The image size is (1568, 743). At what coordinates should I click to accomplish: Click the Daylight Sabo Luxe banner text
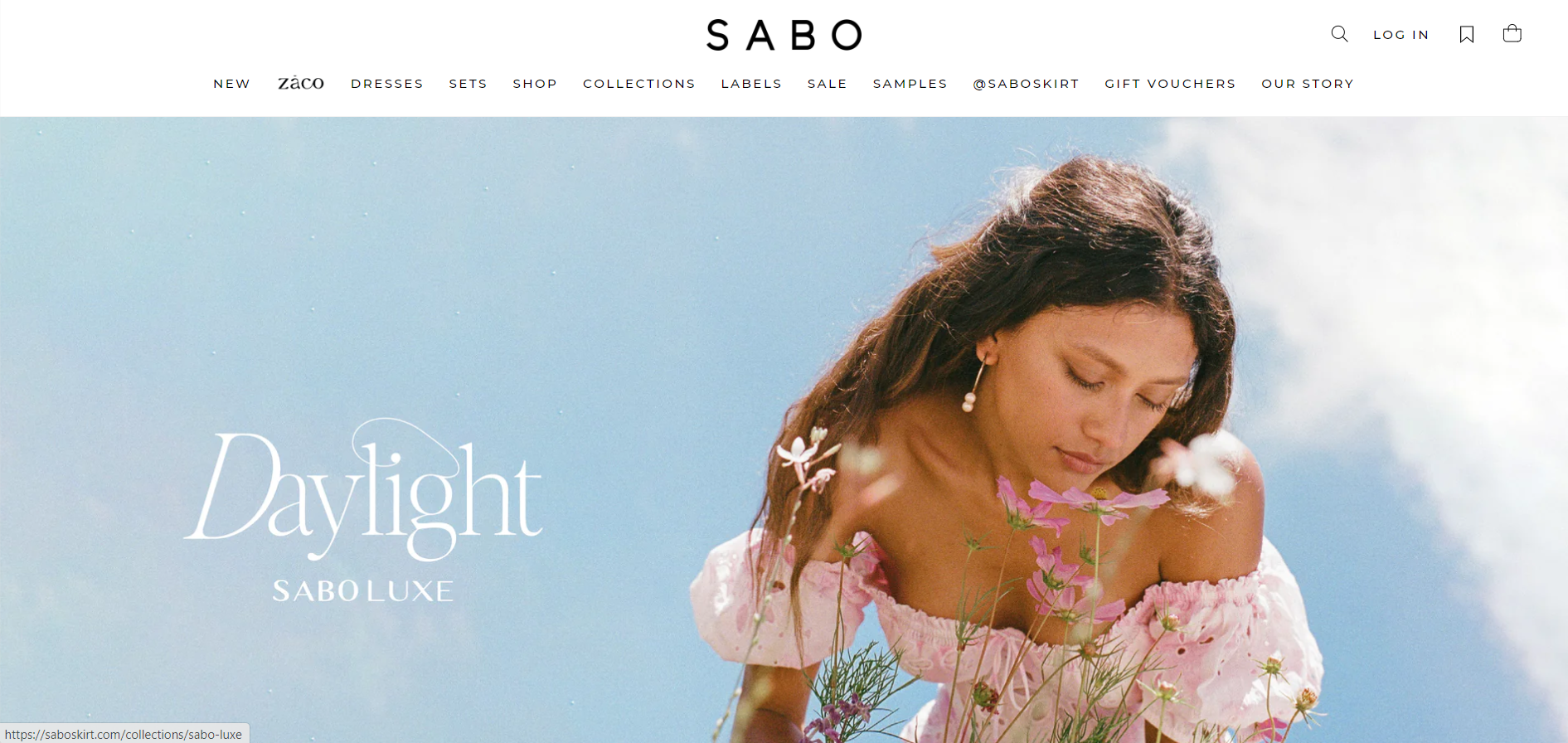pos(363,510)
